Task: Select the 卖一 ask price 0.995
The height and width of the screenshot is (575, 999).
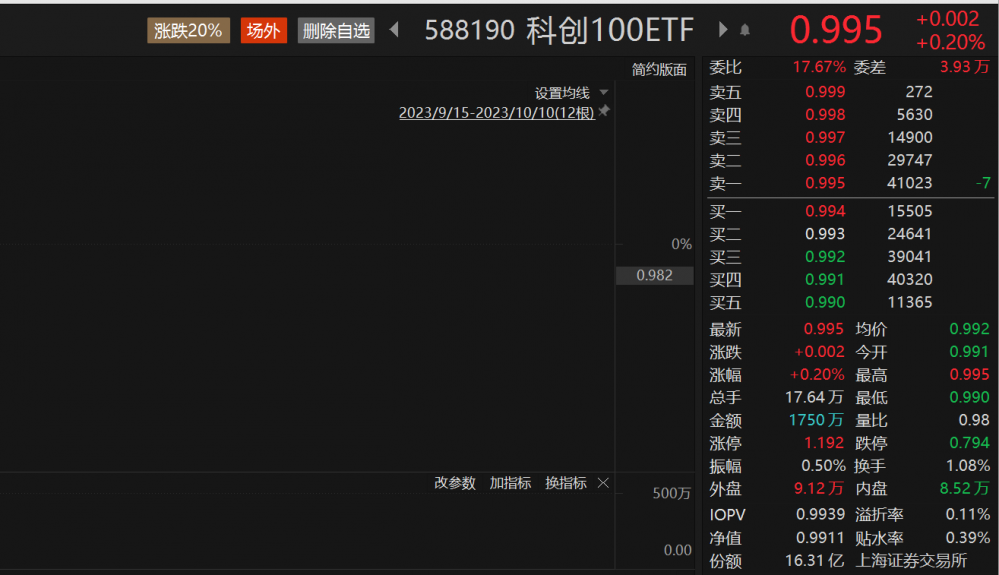Action: click(825, 183)
